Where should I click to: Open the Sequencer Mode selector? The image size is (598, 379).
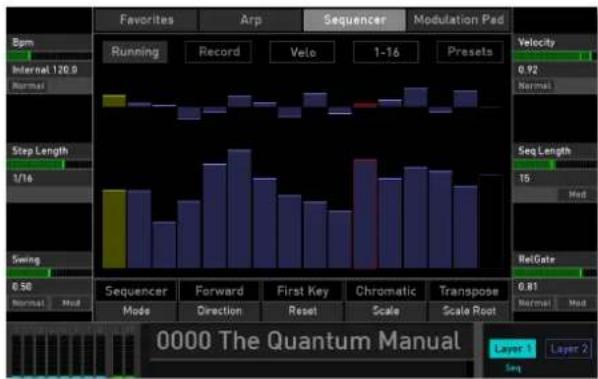[136, 291]
